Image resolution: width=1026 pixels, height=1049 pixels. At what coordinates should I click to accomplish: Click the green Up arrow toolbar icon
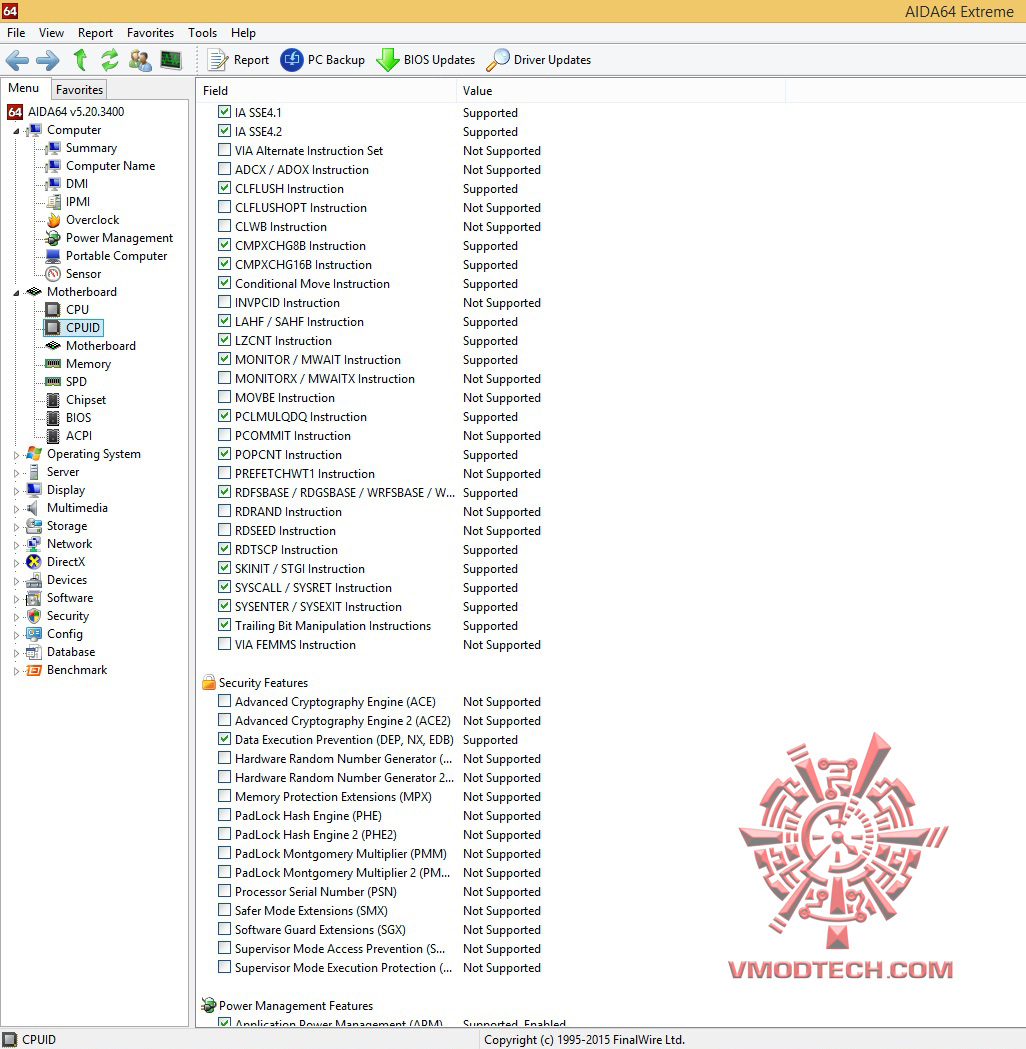tap(80, 60)
